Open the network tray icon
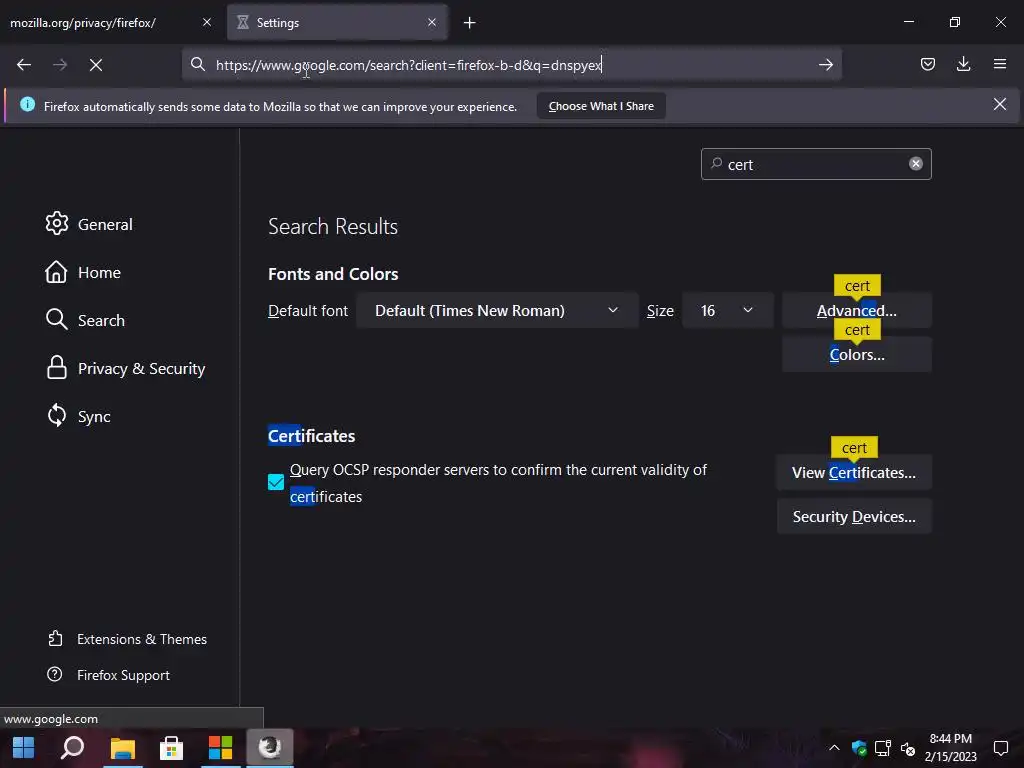This screenshot has width=1024, height=768. 883,748
